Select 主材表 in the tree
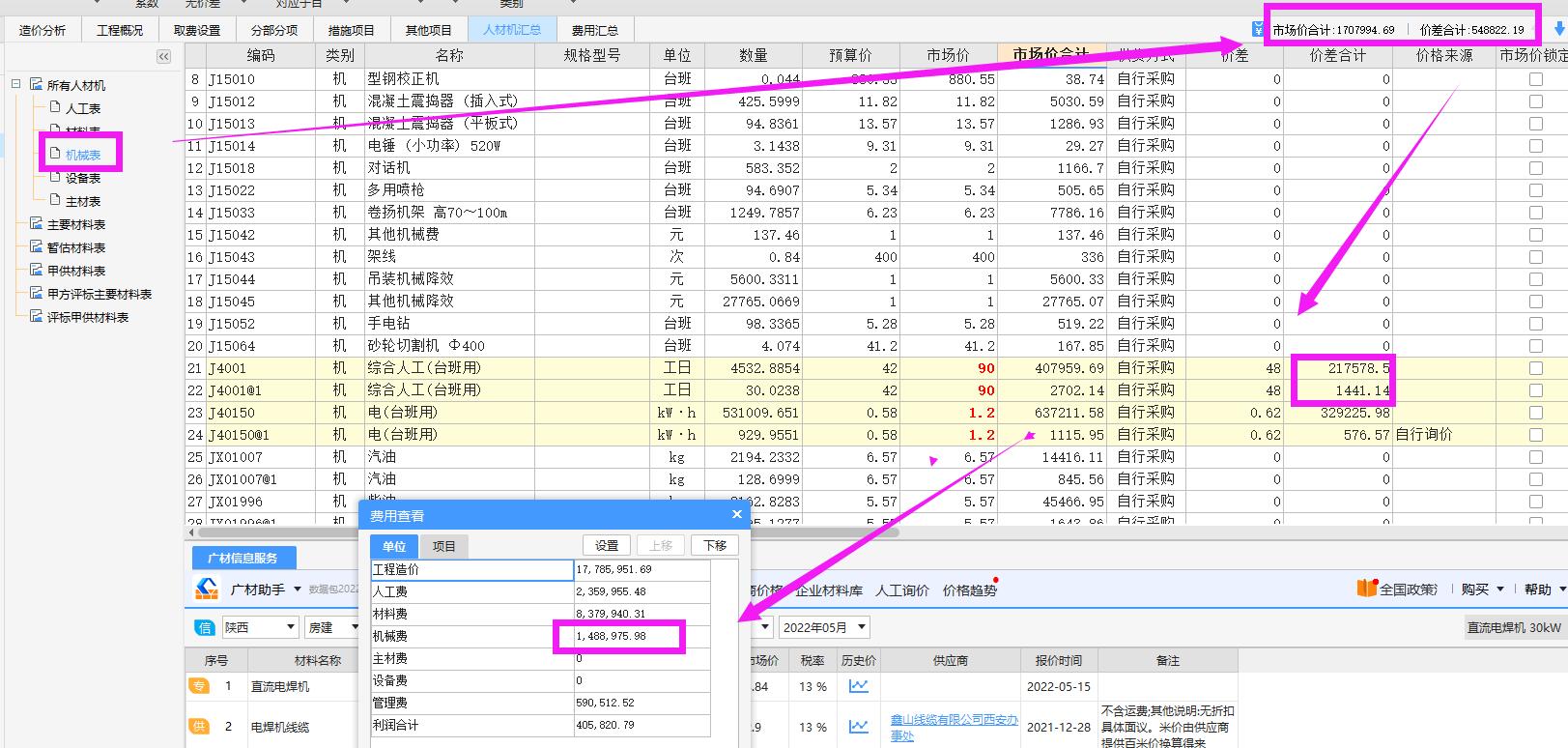Image resolution: width=1568 pixels, height=748 pixels. pyautogui.click(x=83, y=201)
